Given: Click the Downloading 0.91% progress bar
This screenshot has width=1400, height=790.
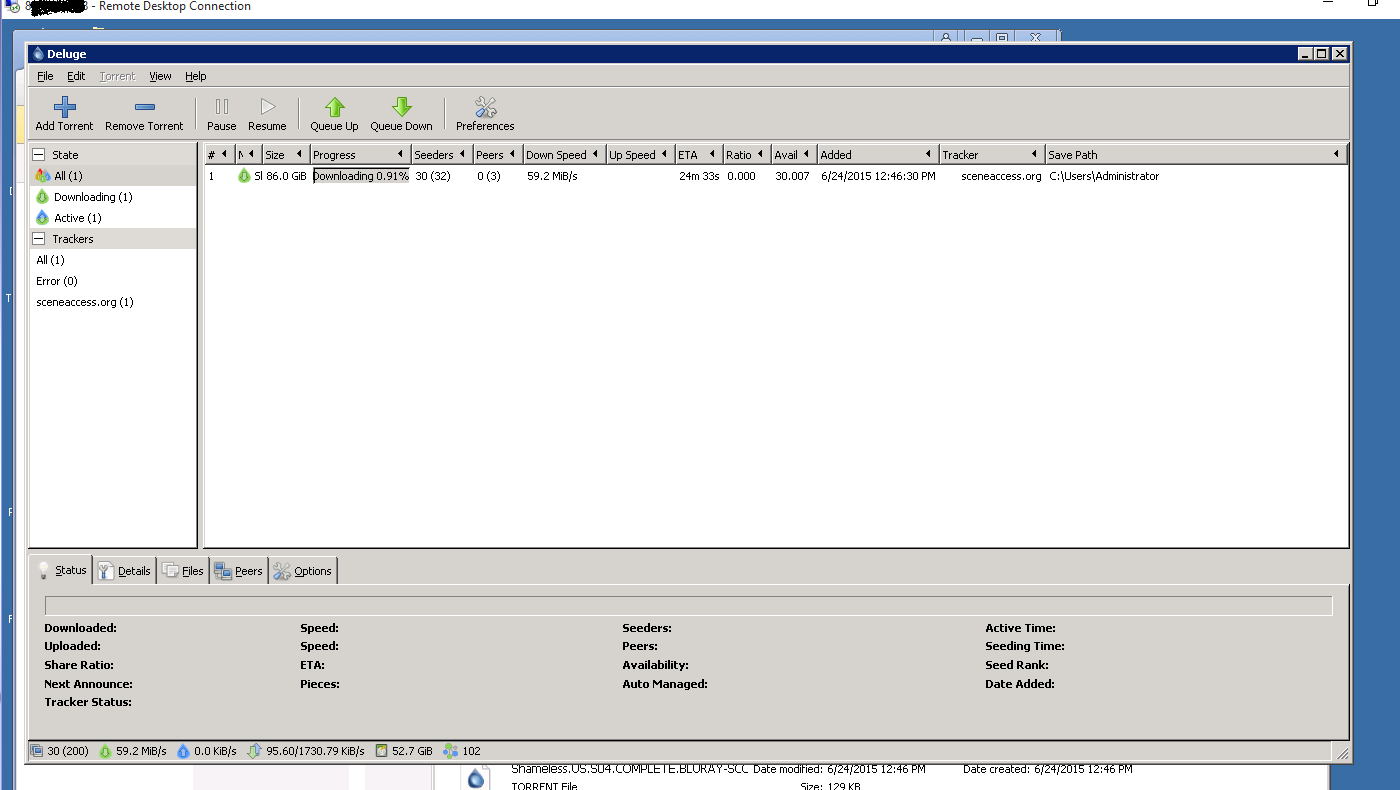Looking at the screenshot, I should point(361,176).
